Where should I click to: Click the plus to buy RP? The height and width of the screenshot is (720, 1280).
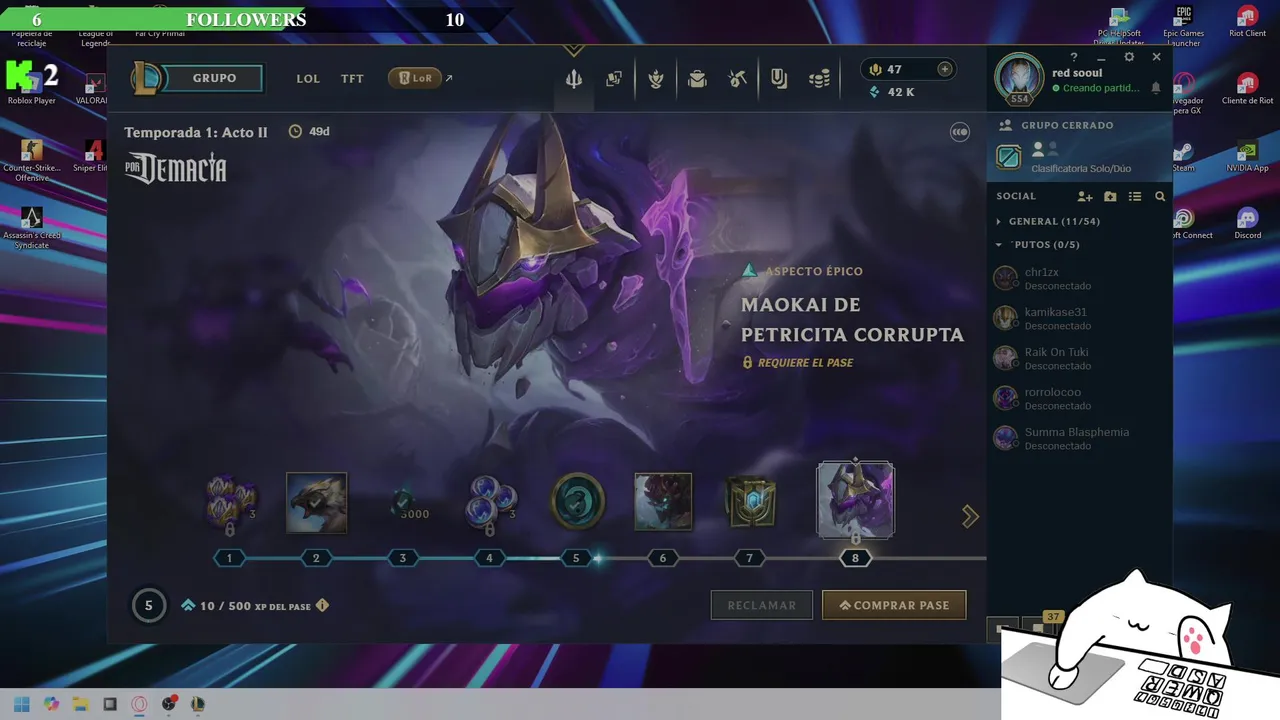pyautogui.click(x=944, y=69)
